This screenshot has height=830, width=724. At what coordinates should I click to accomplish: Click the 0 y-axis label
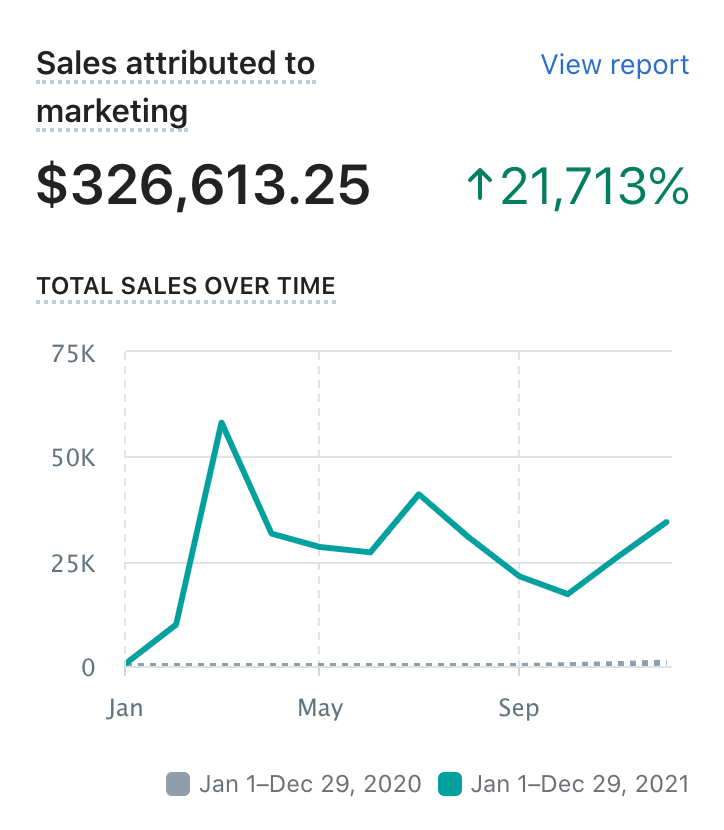(88, 666)
